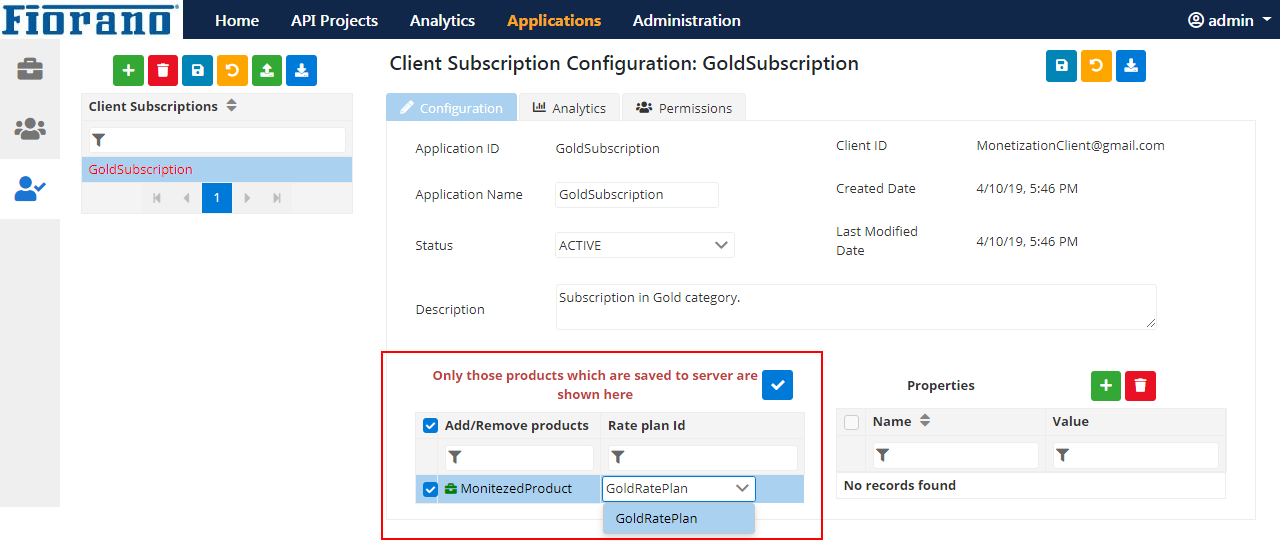
Task: Click the red delete subscription trash icon
Action: [163, 70]
